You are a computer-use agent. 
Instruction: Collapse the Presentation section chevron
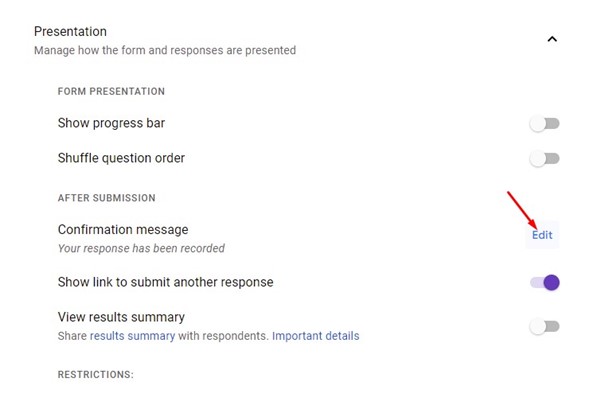coord(552,39)
